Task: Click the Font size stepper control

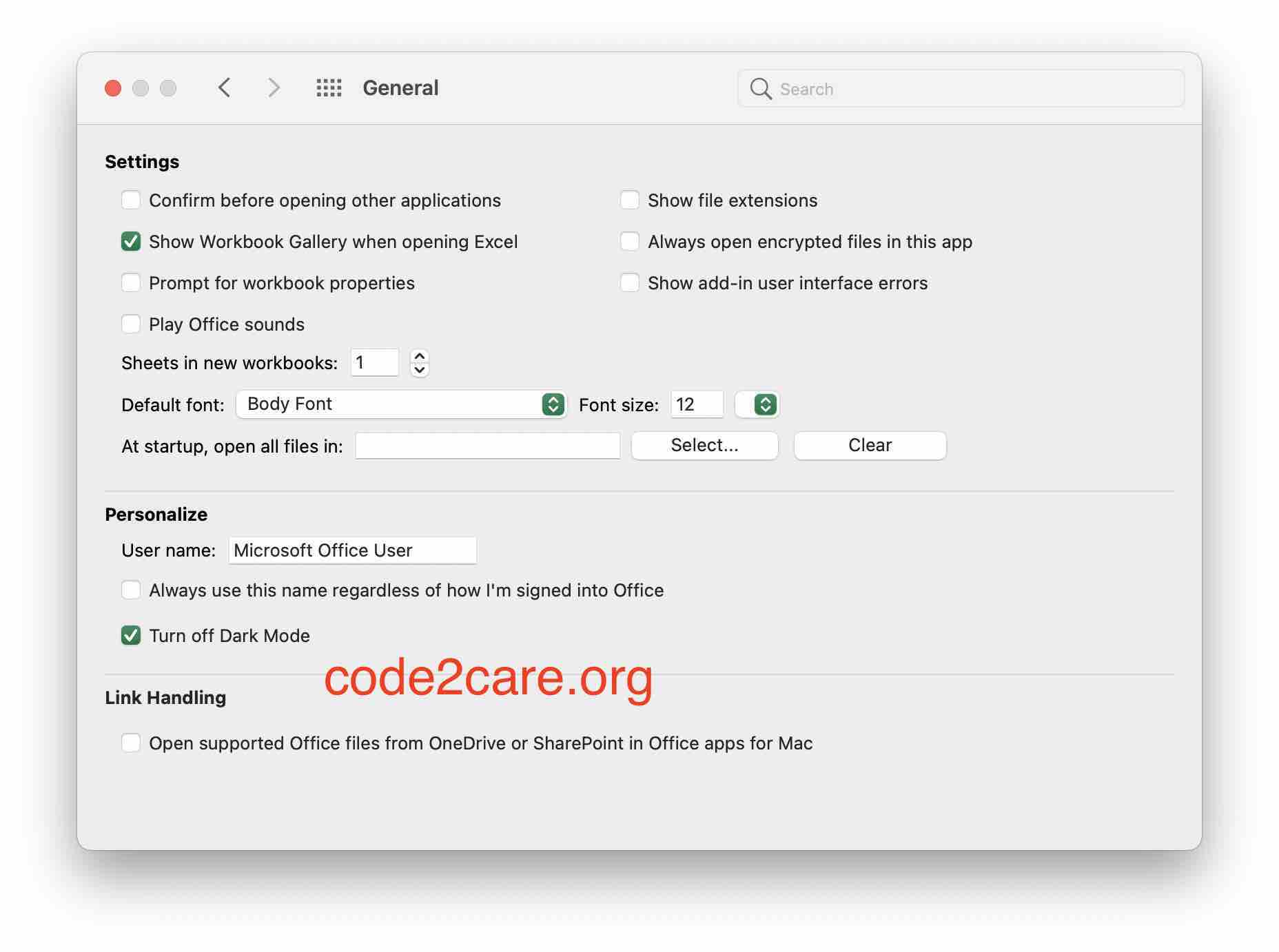Action: click(x=756, y=404)
